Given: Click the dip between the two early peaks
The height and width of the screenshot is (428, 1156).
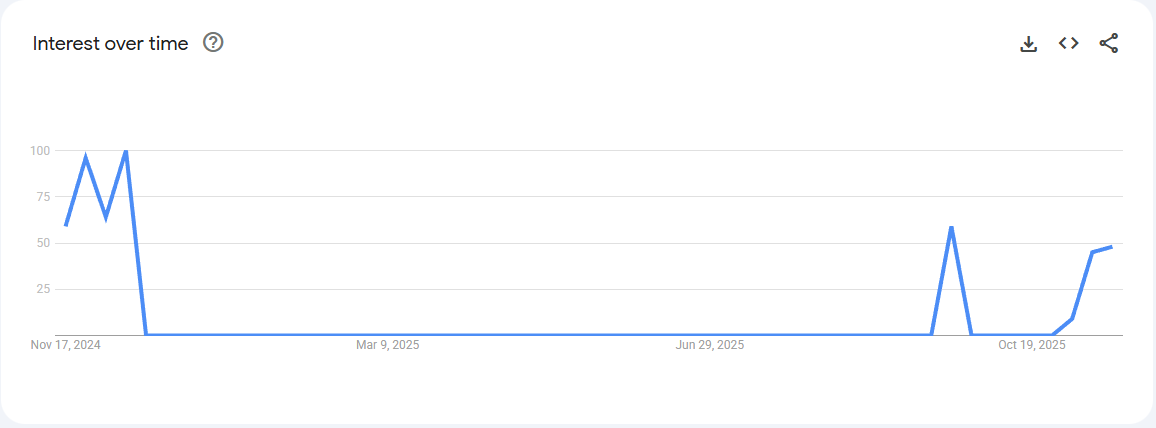Looking at the screenshot, I should (x=106, y=216).
